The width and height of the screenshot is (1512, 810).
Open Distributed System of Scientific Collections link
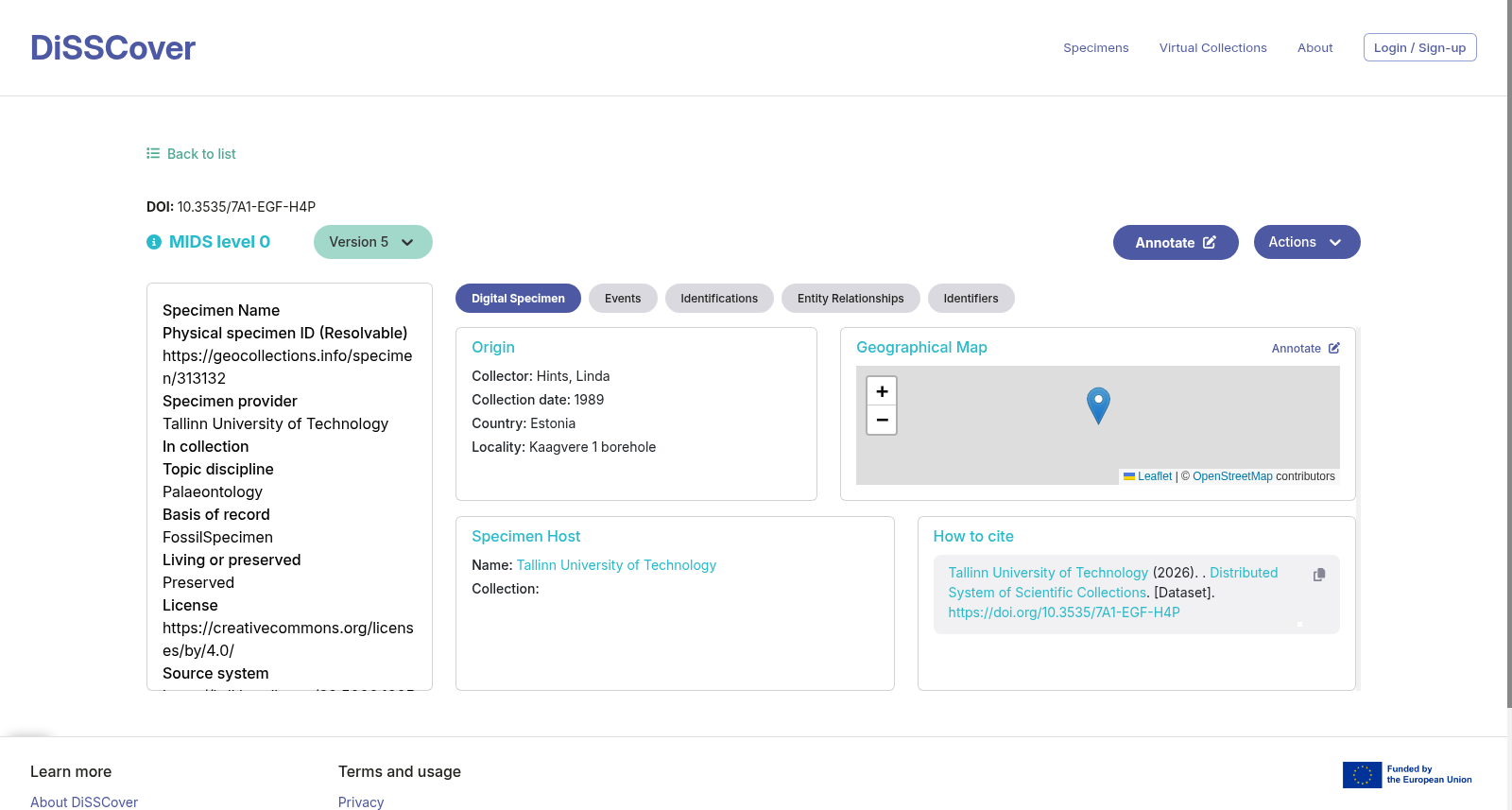click(1113, 582)
